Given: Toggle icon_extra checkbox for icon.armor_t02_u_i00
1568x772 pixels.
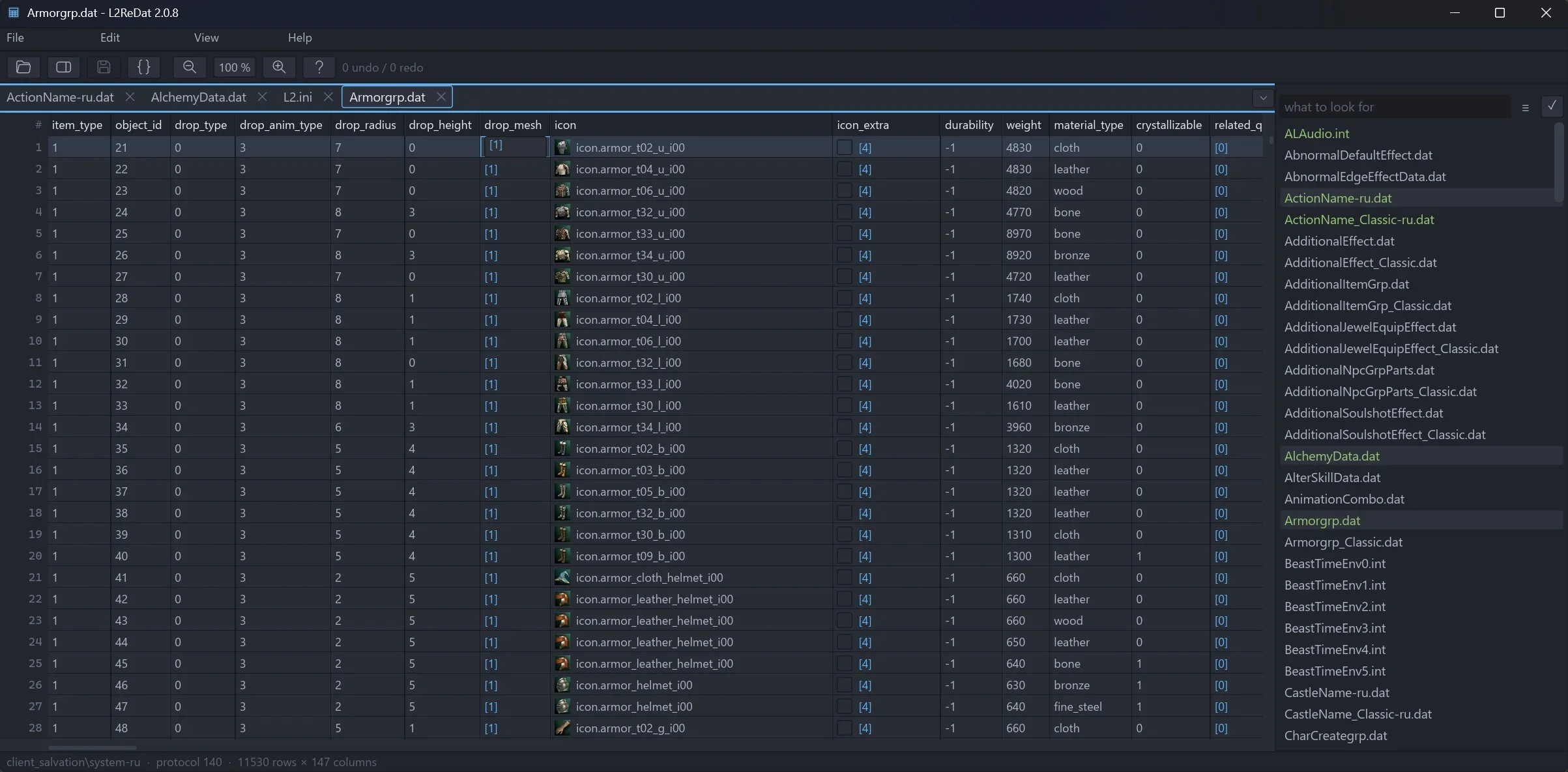Looking at the screenshot, I should coord(845,147).
